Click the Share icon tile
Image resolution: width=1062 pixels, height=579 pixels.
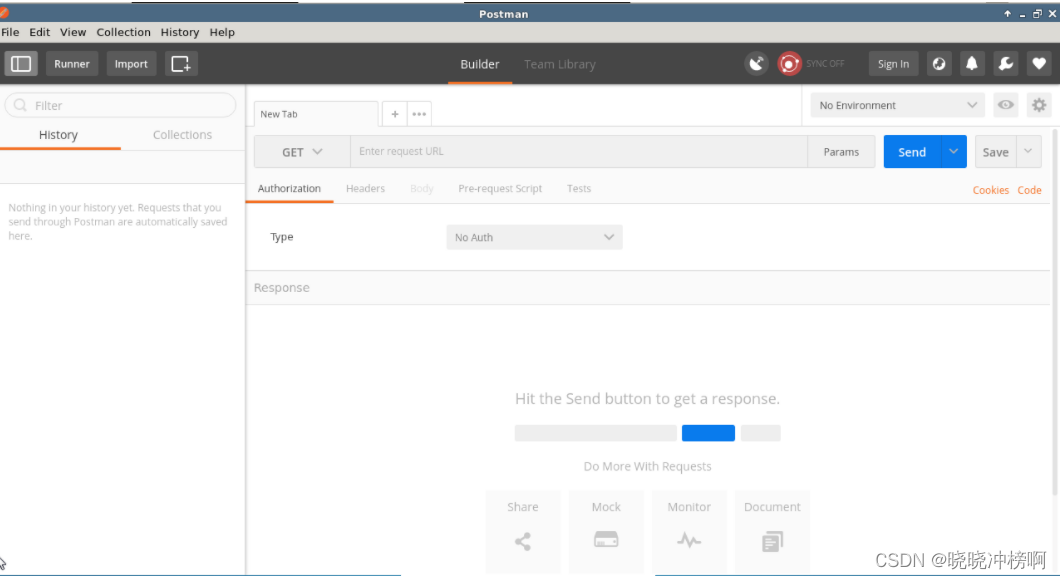click(523, 532)
